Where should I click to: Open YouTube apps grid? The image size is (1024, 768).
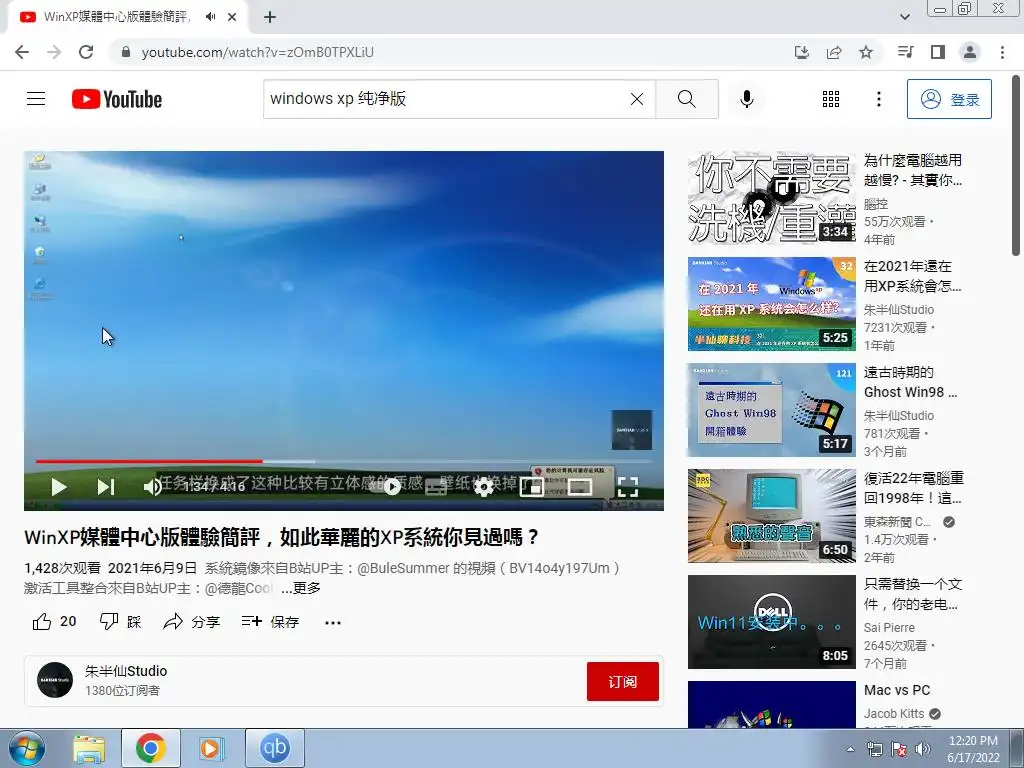pyautogui.click(x=831, y=99)
